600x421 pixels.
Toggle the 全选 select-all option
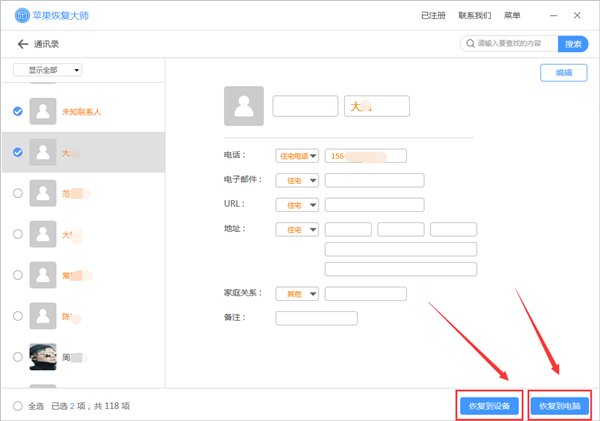click(17, 406)
